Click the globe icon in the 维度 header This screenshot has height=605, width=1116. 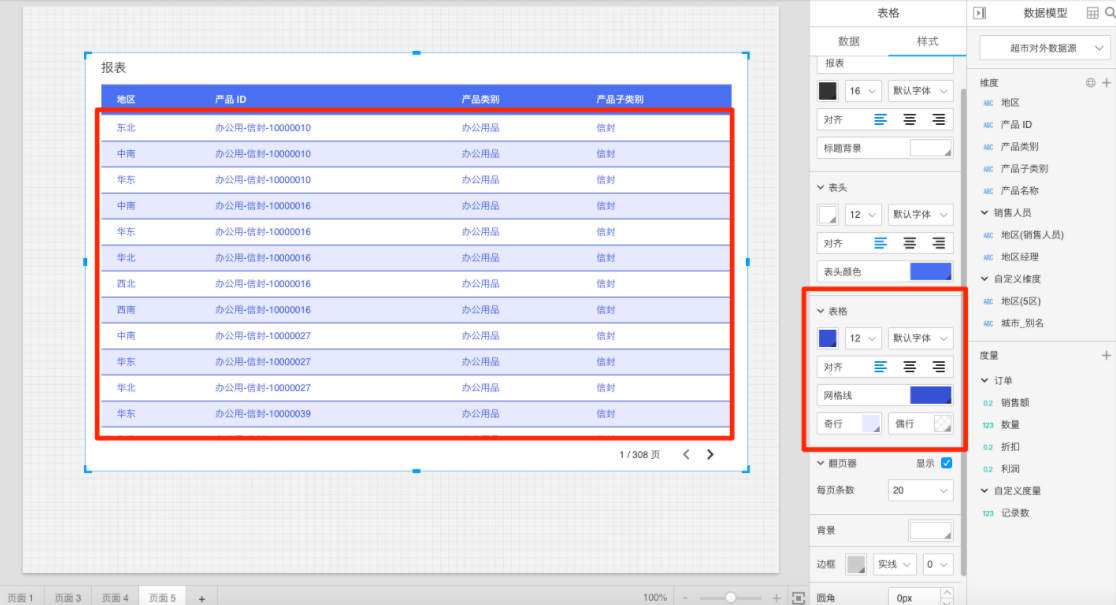[x=1091, y=83]
